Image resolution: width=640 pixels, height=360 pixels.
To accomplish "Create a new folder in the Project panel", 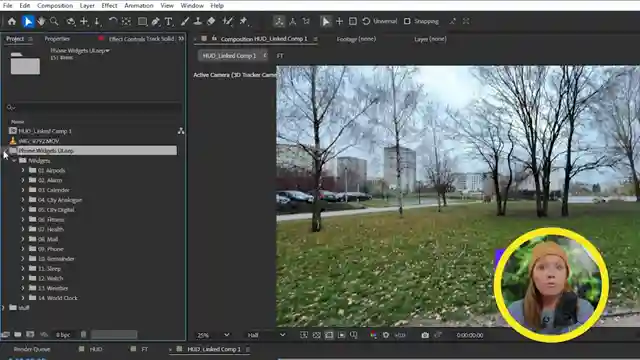I will coord(18,335).
